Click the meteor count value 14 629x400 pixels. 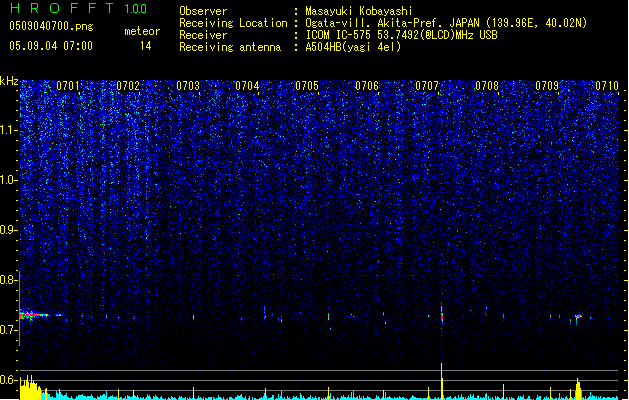(146, 46)
